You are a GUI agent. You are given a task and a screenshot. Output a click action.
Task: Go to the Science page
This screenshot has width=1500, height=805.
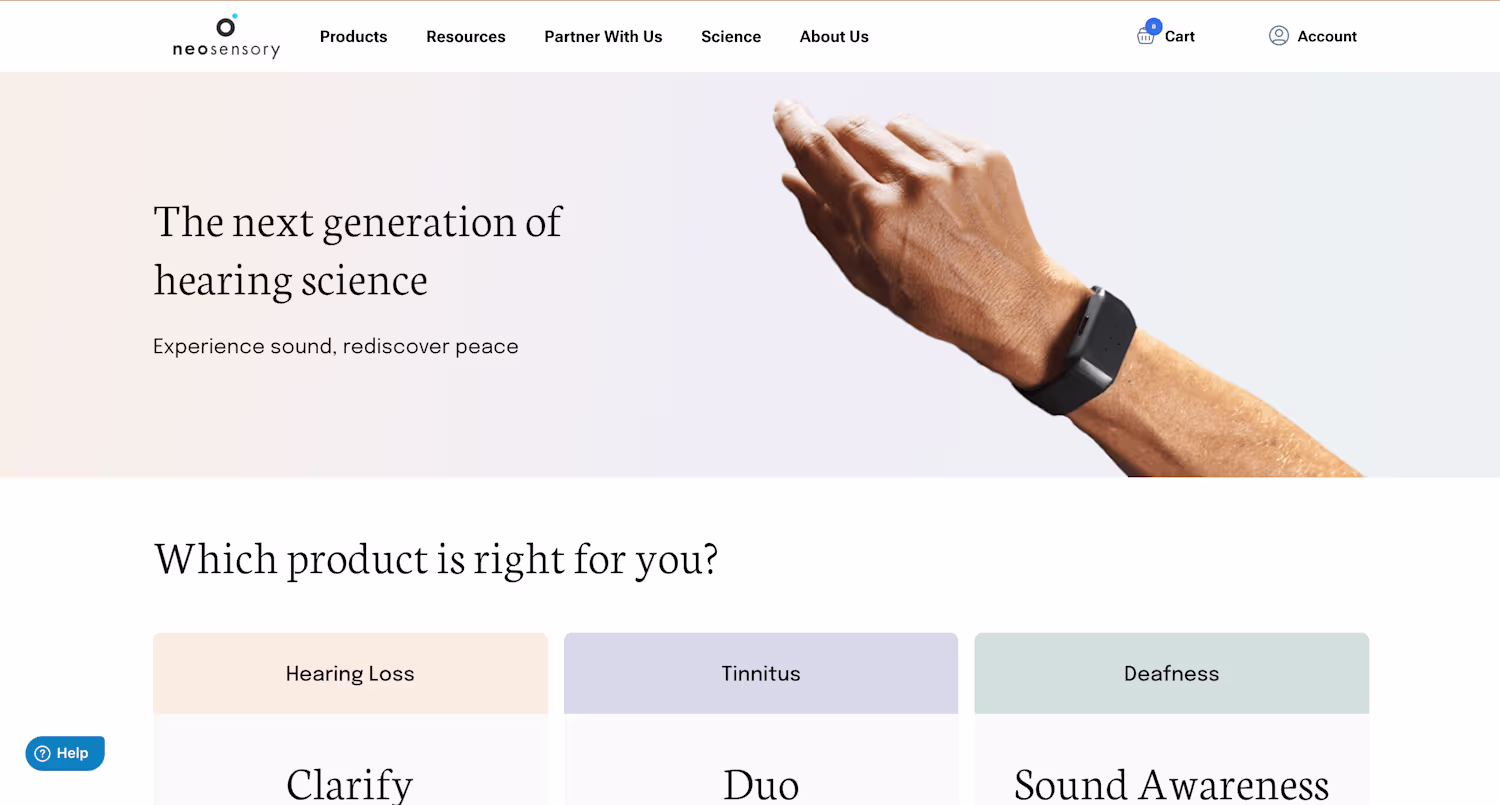[x=730, y=37]
